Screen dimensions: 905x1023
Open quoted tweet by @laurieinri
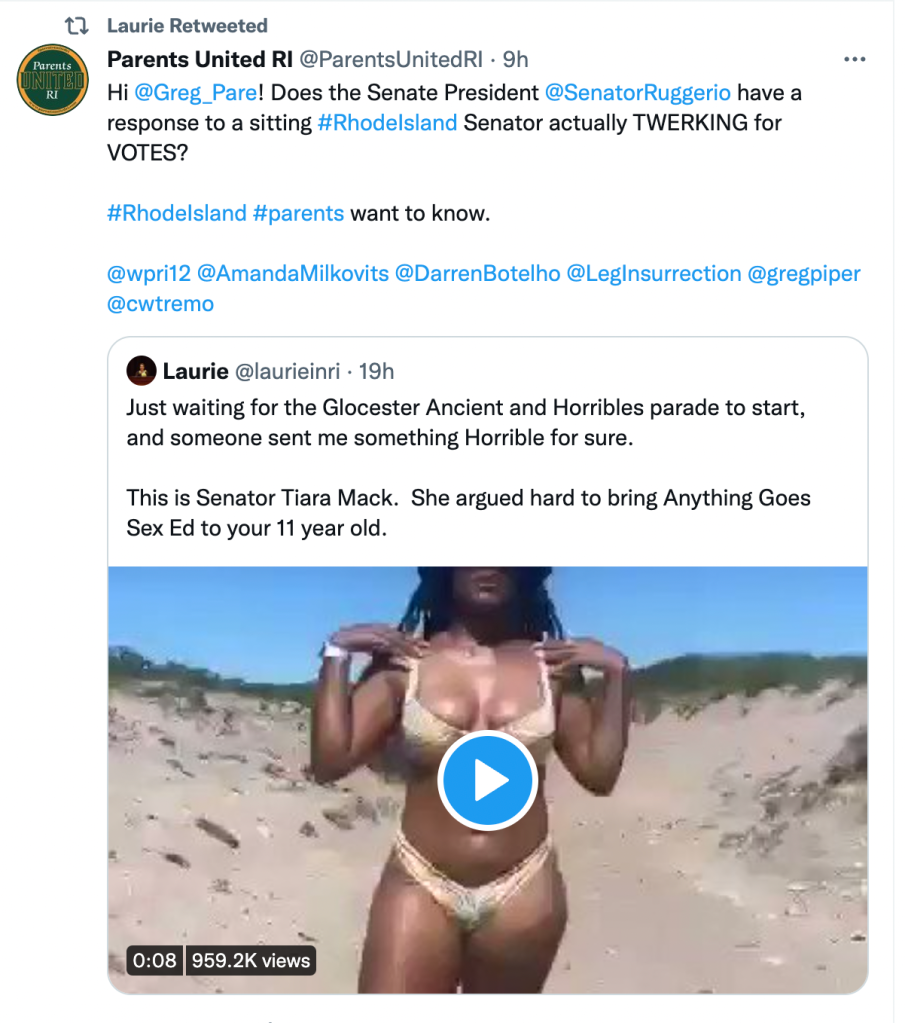click(x=487, y=450)
